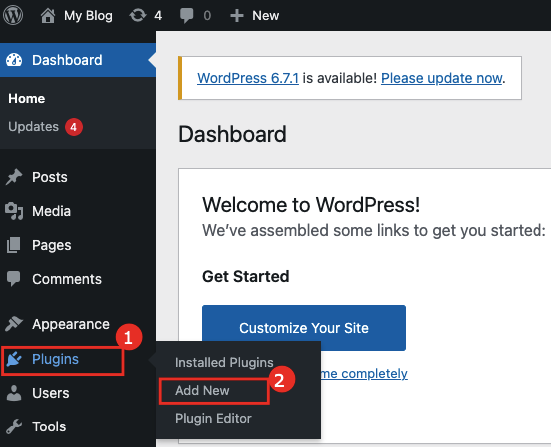Click the Users person icon
The height and width of the screenshot is (447, 551).
(x=14, y=393)
